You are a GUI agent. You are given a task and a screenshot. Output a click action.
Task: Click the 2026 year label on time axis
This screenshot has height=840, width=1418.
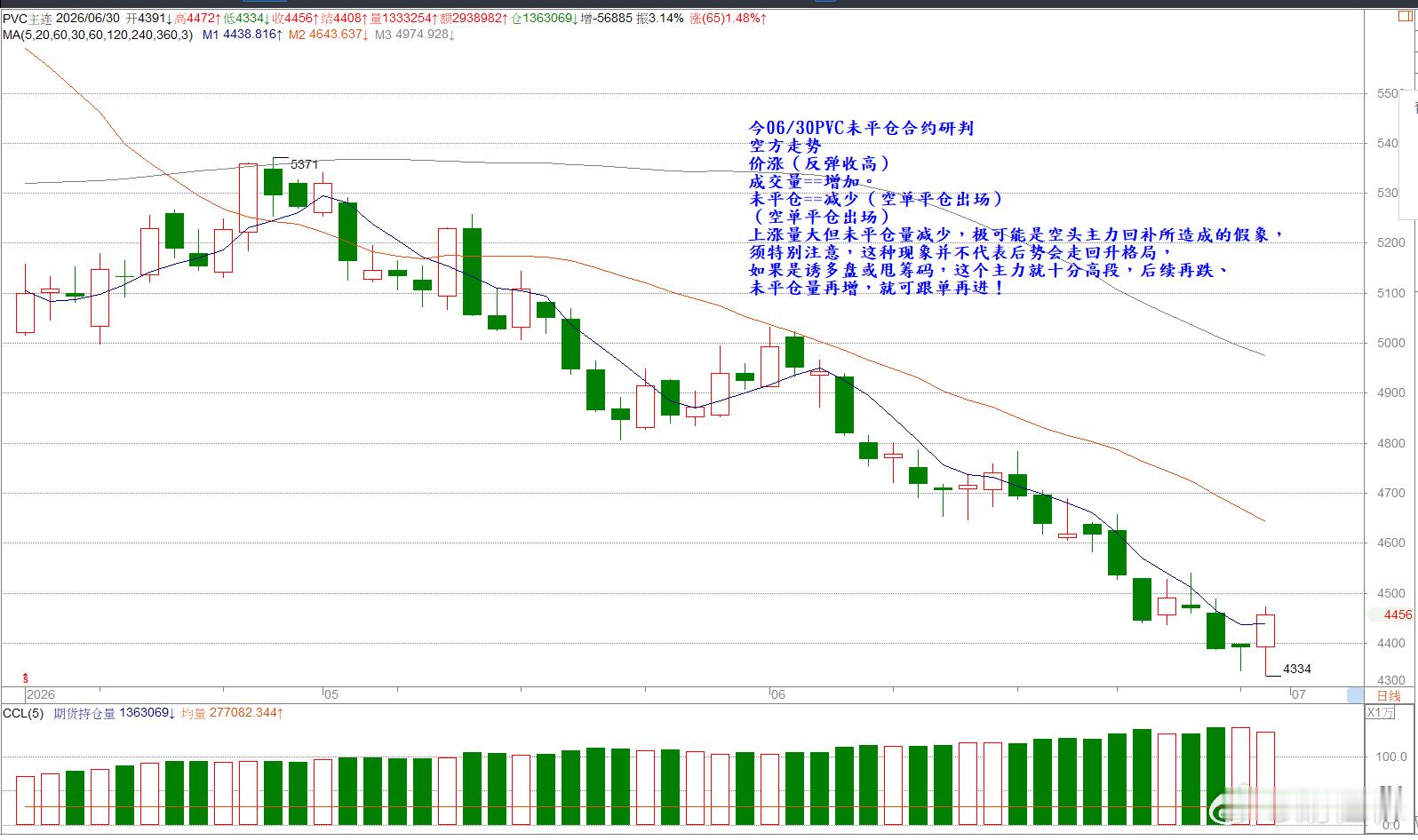coord(40,694)
